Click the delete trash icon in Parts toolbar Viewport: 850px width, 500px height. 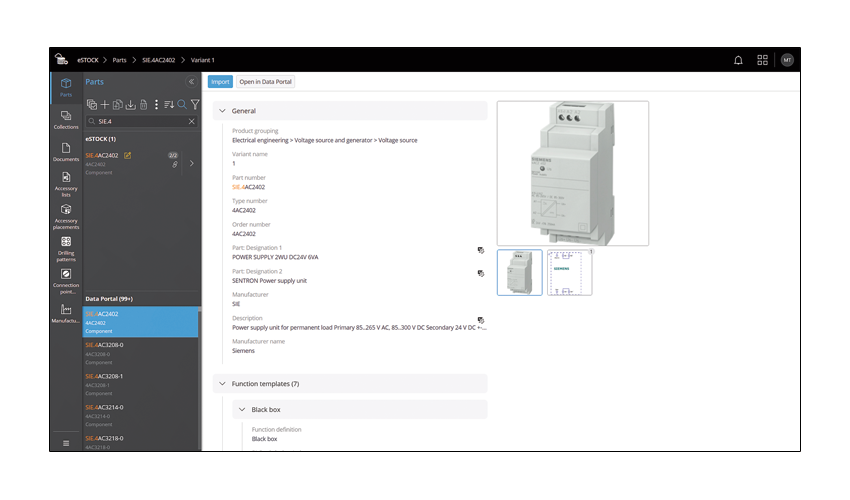pyautogui.click(x=144, y=104)
